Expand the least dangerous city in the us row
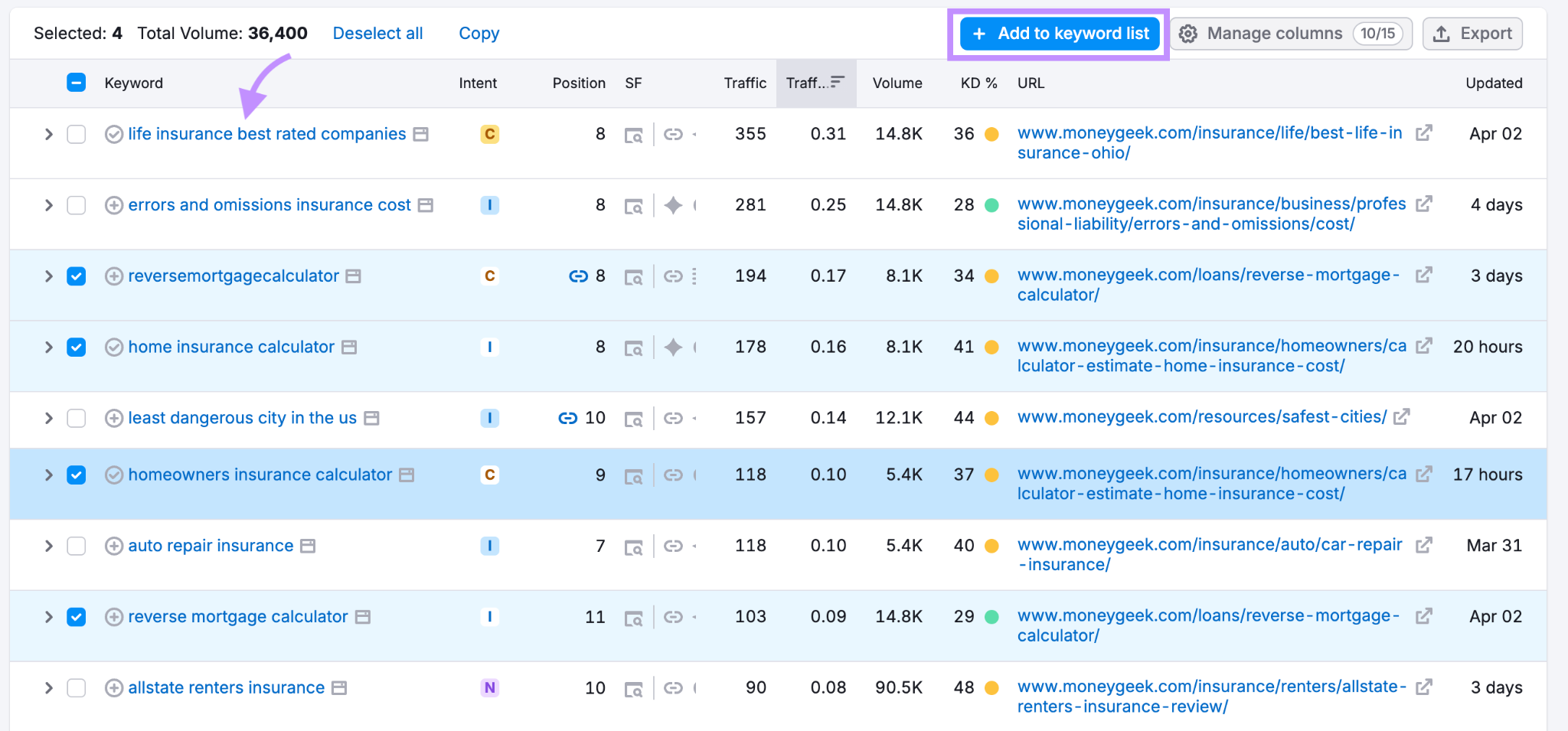 click(x=48, y=418)
